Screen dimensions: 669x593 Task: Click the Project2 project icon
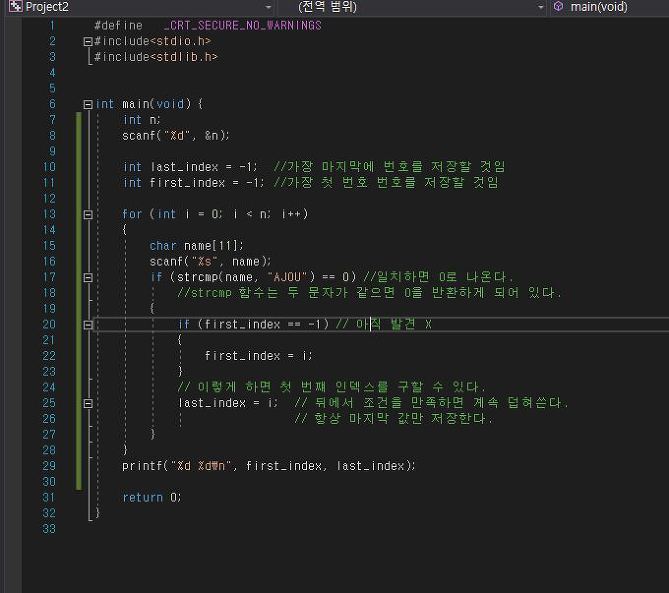pos(15,6)
